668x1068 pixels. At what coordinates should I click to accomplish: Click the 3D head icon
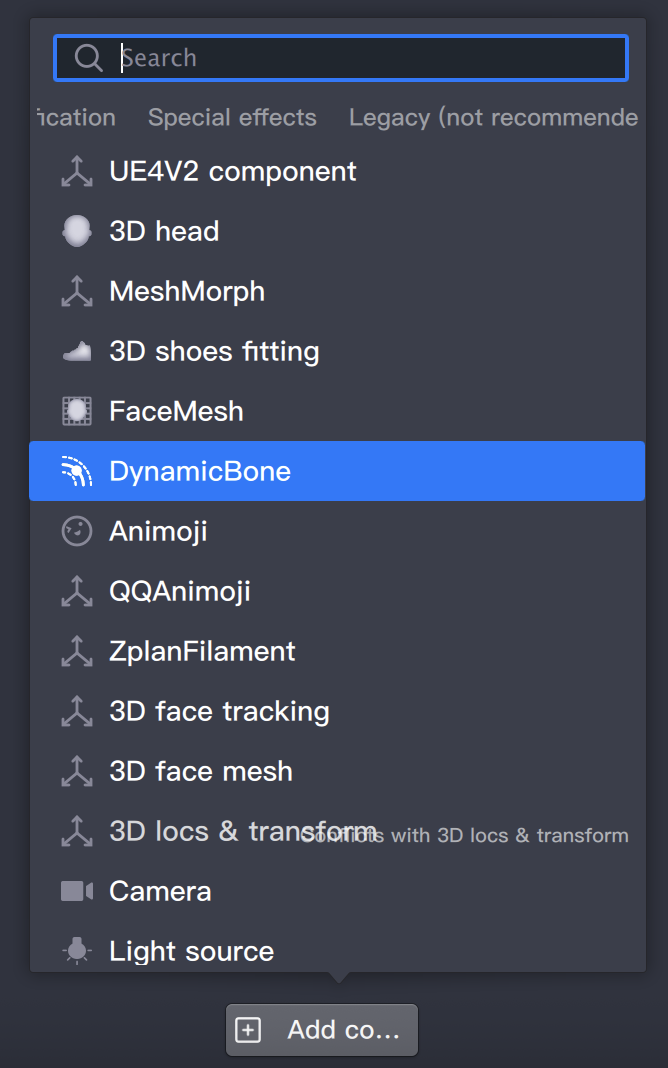point(77,231)
